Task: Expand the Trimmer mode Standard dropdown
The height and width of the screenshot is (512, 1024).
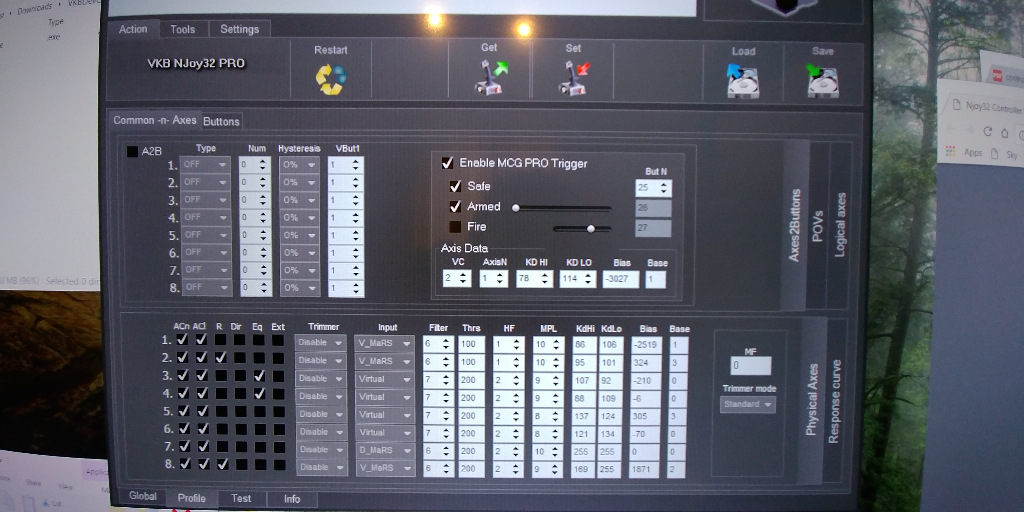Action: click(748, 405)
